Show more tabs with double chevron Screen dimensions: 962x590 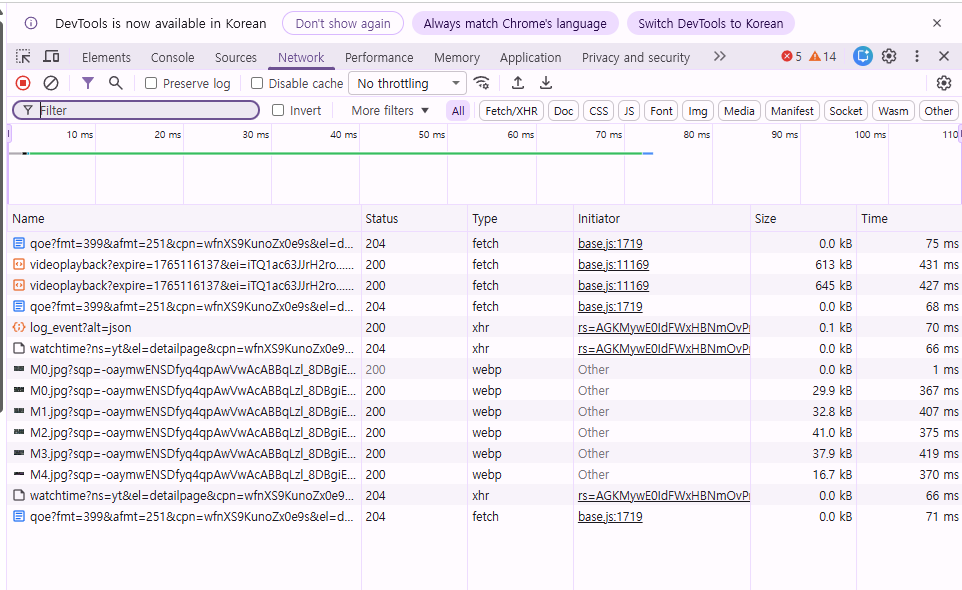click(x=719, y=57)
